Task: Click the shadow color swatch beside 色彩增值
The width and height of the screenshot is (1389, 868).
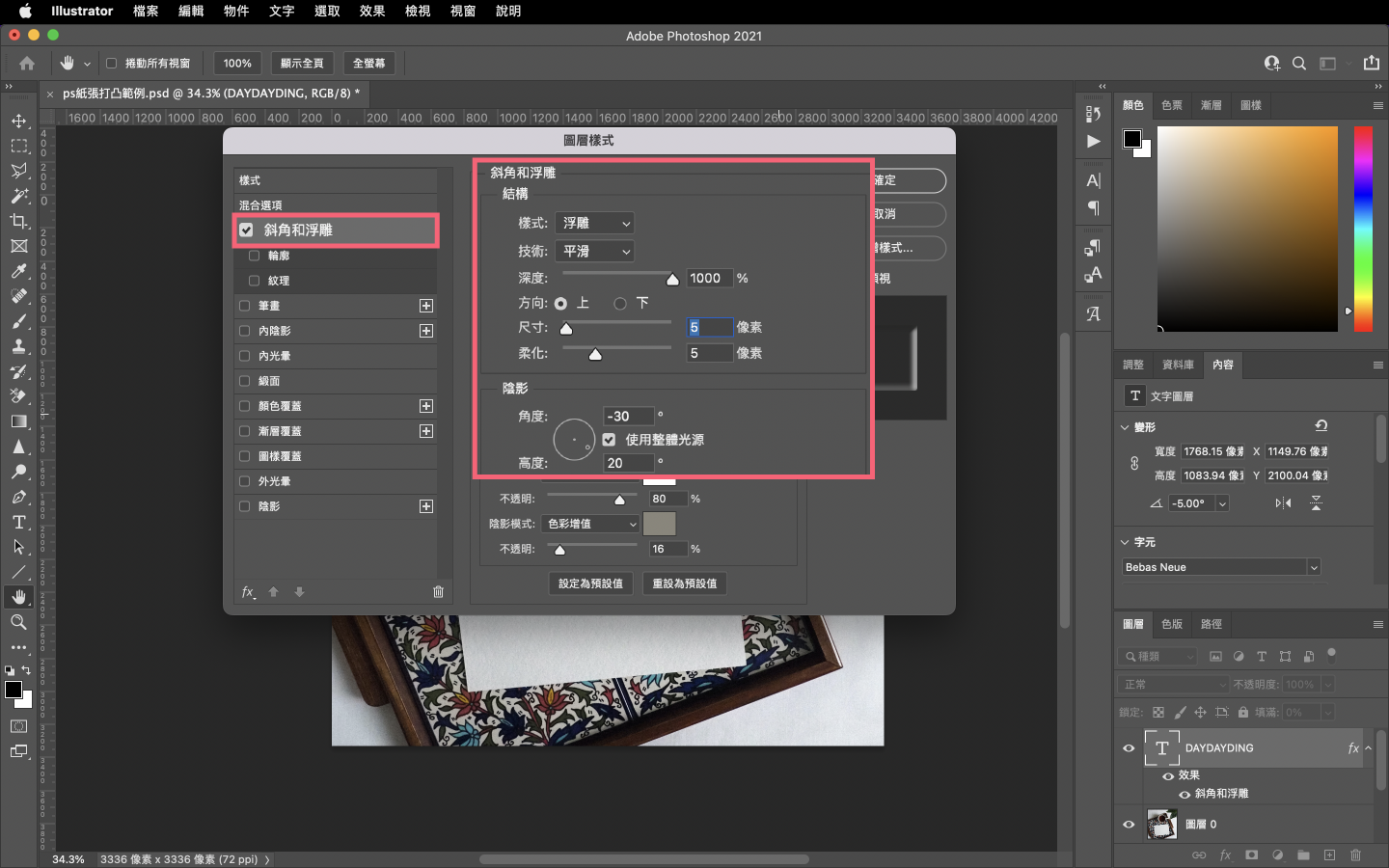Action: click(659, 524)
